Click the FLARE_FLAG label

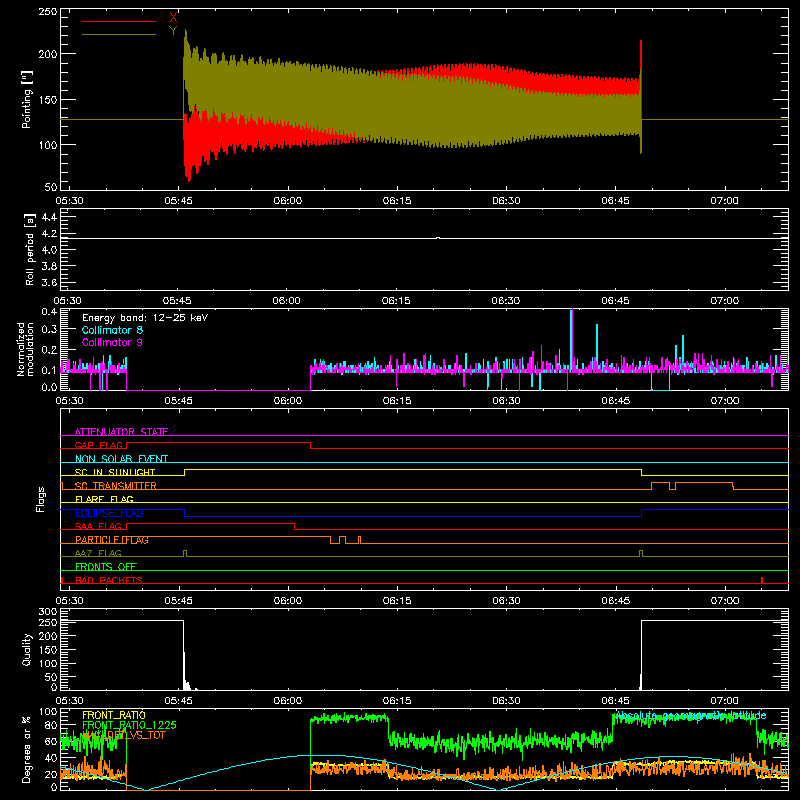pos(104,499)
